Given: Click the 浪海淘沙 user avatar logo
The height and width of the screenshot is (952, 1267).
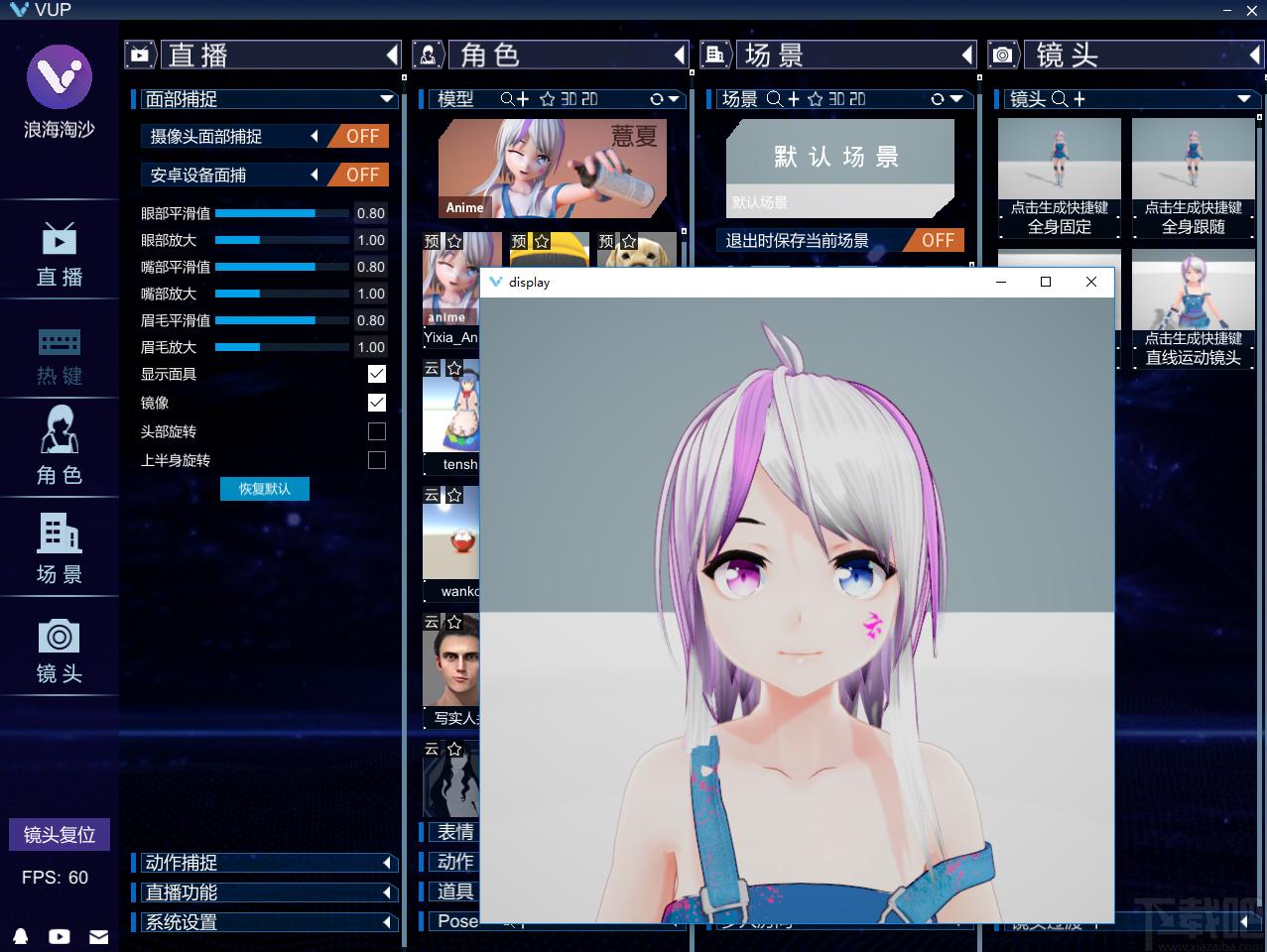Looking at the screenshot, I should (60, 76).
